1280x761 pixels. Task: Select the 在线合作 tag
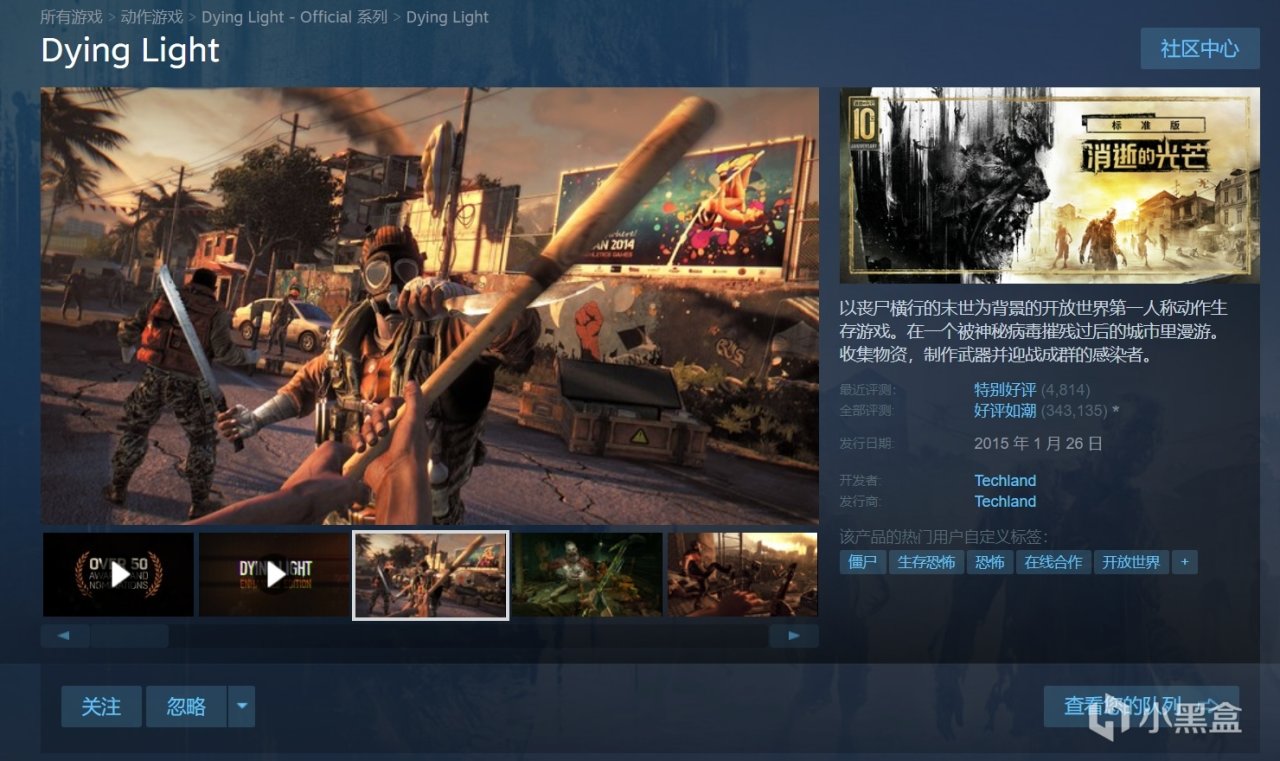point(1053,562)
